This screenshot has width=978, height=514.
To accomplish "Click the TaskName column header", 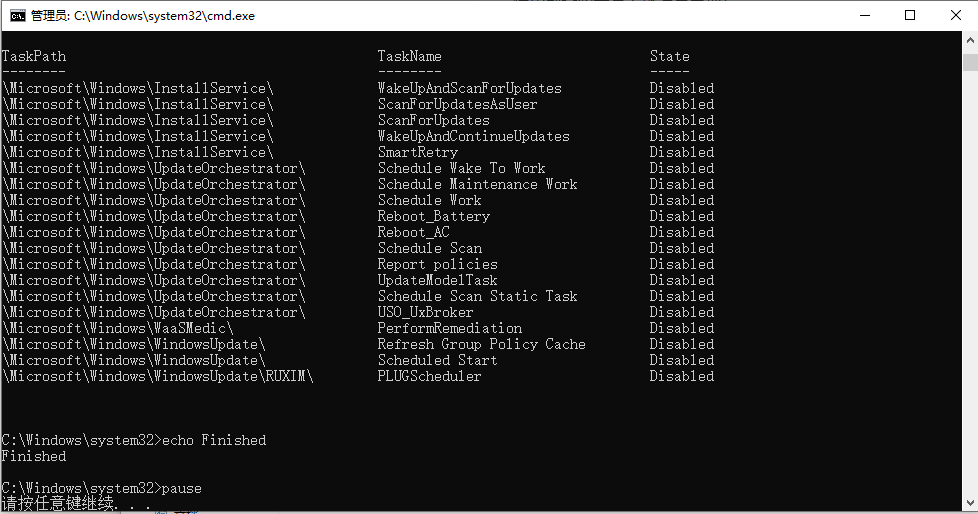I will tap(410, 56).
